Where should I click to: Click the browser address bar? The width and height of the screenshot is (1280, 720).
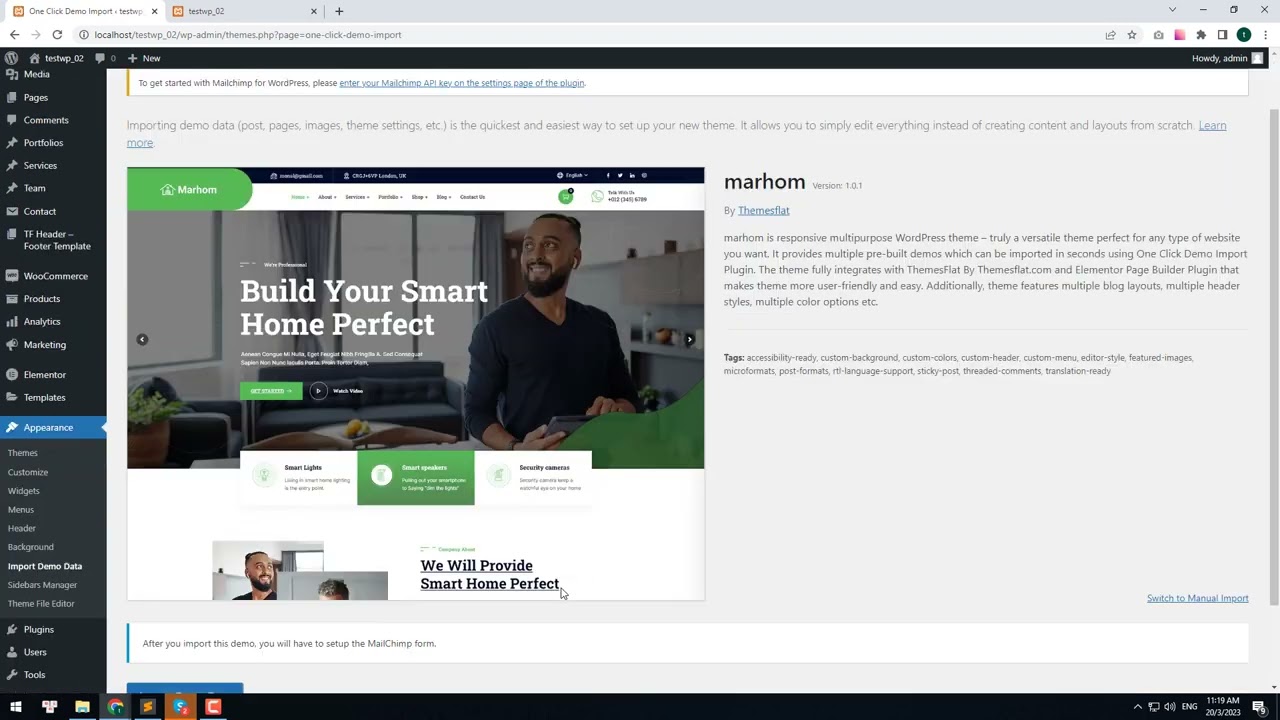590,34
